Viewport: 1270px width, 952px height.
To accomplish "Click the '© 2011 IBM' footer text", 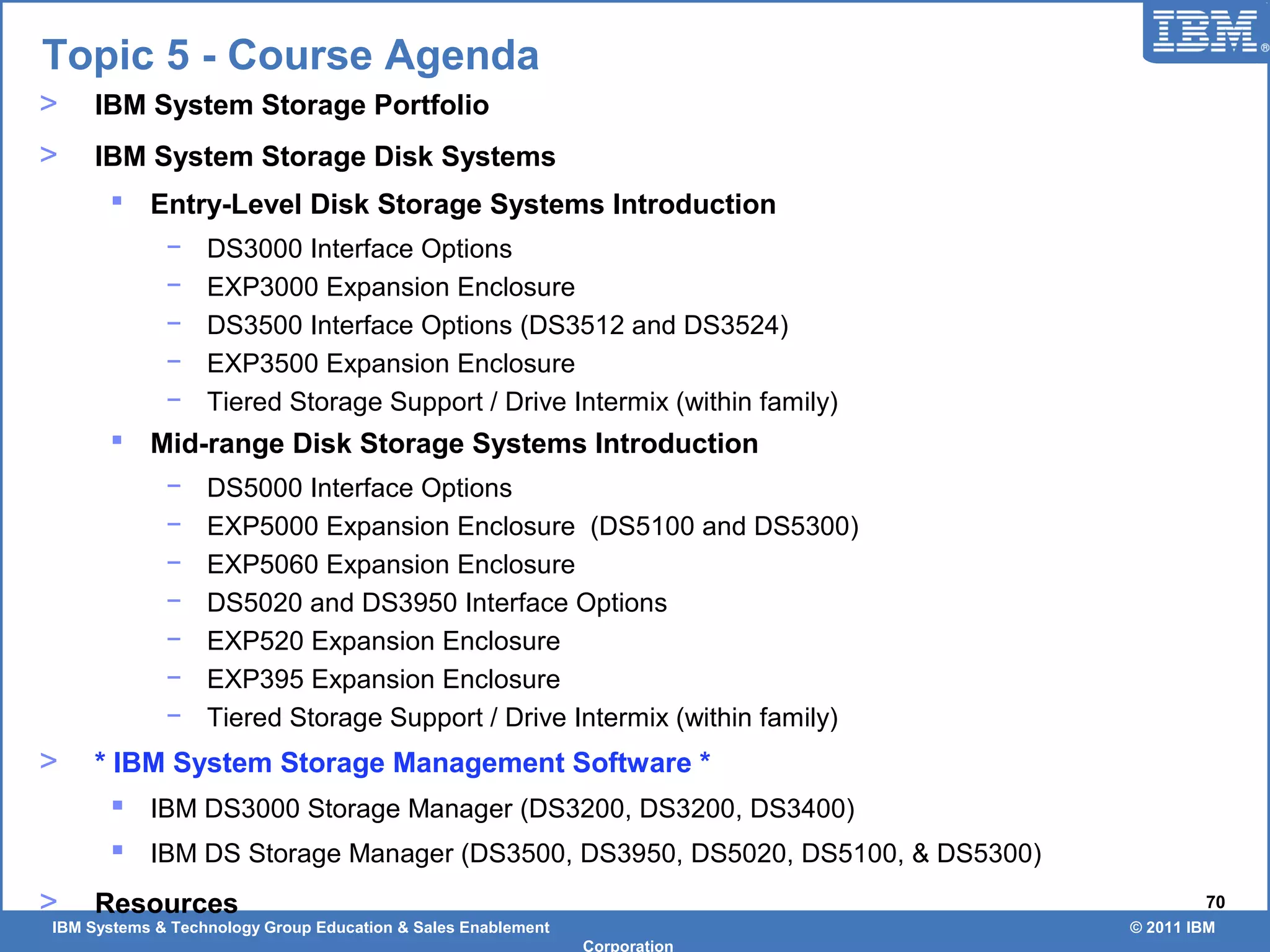I will pos(1172,928).
